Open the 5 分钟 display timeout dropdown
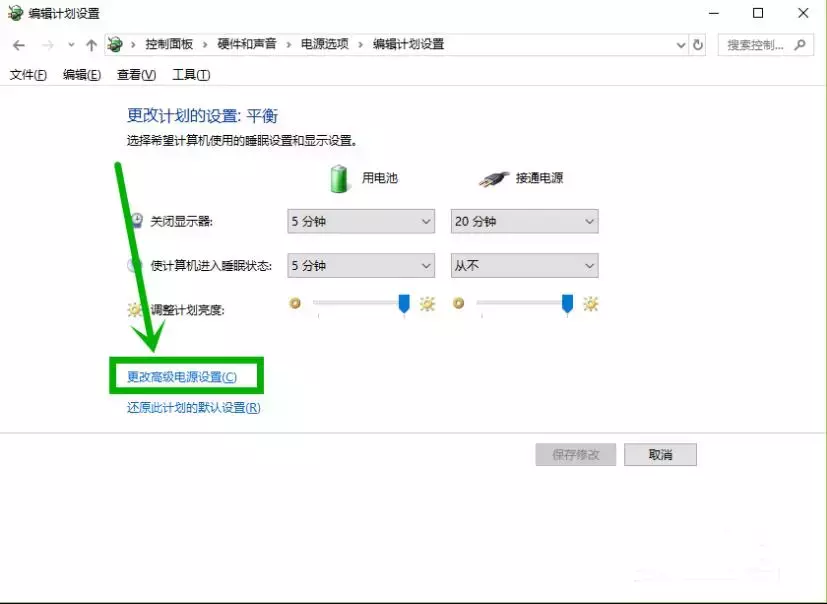The height and width of the screenshot is (604, 827). tap(360, 220)
